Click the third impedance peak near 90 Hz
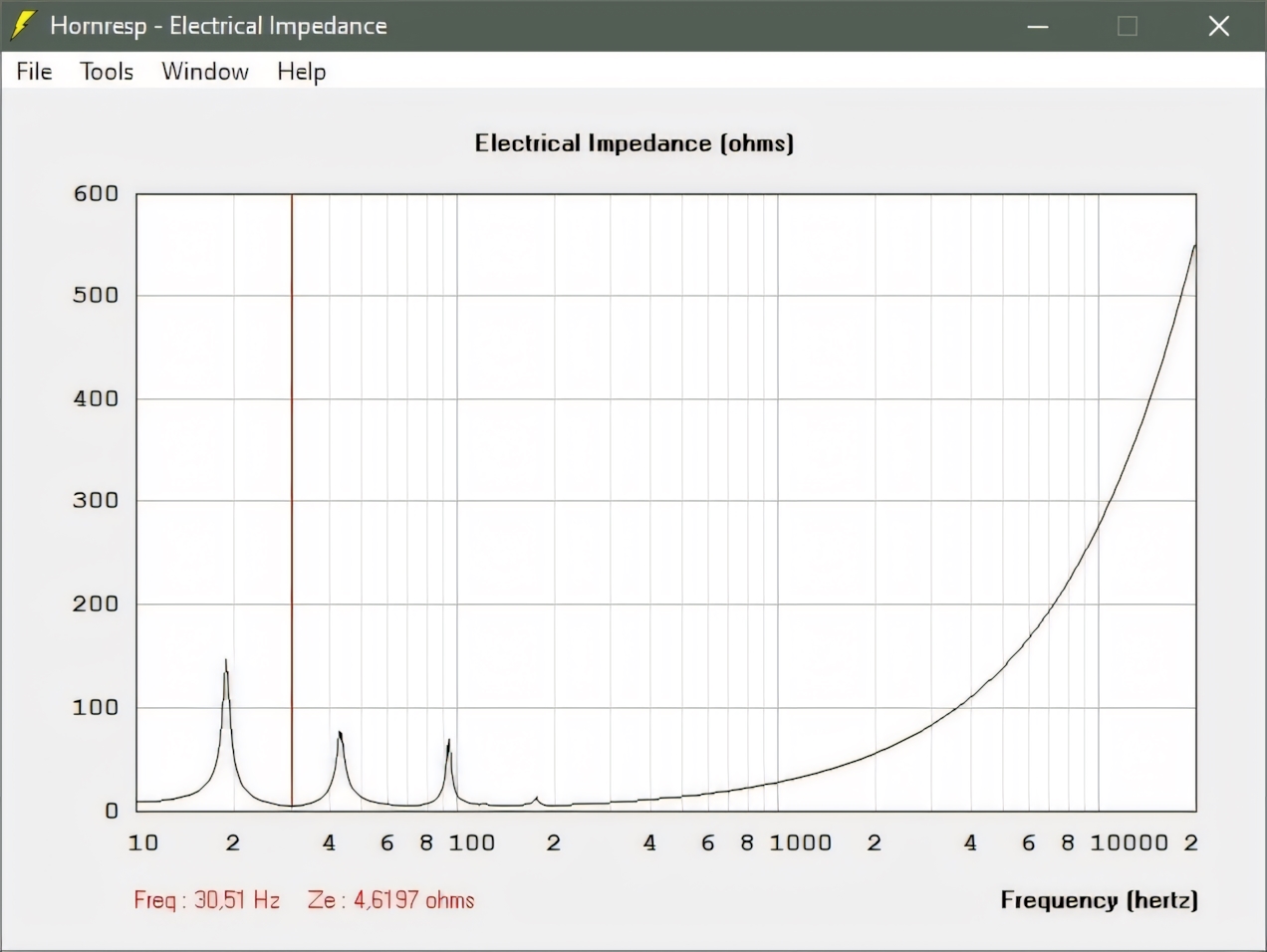 pyautogui.click(x=448, y=745)
